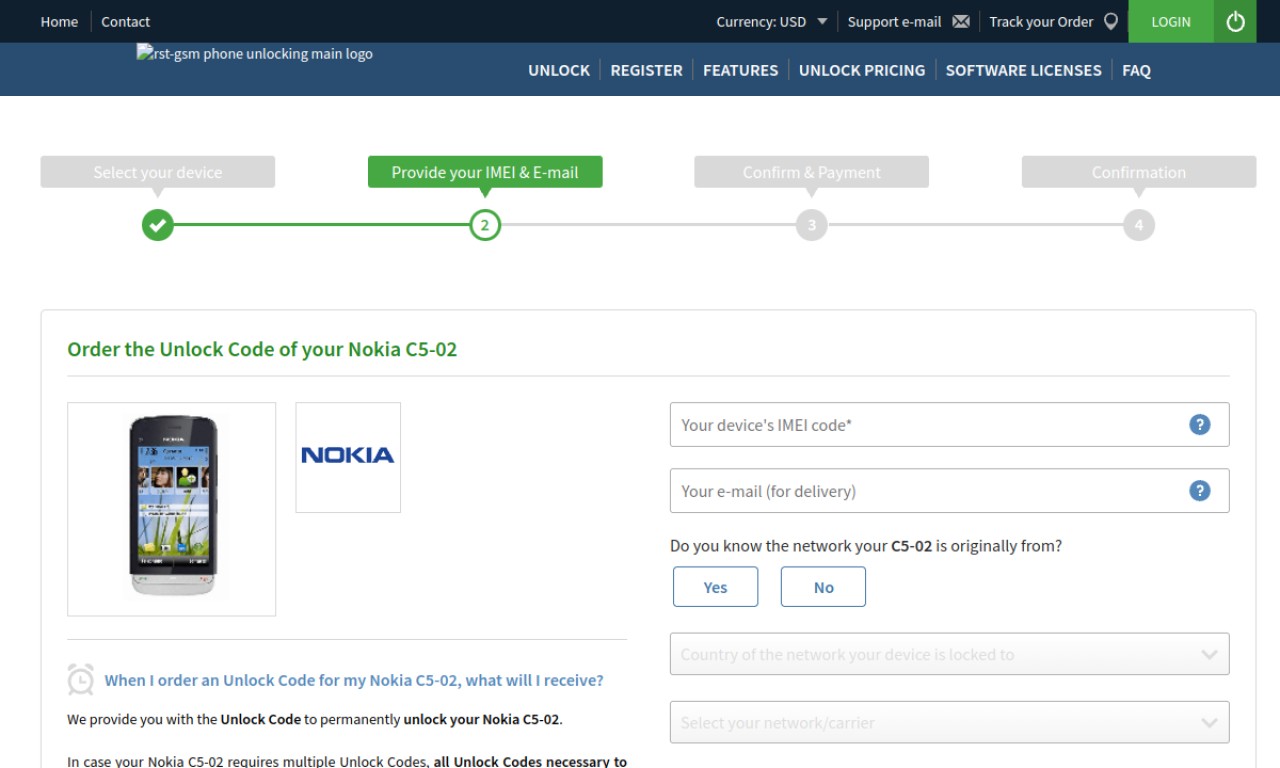Expand the country of the network dropdown
The width and height of the screenshot is (1280, 768).
click(949, 654)
